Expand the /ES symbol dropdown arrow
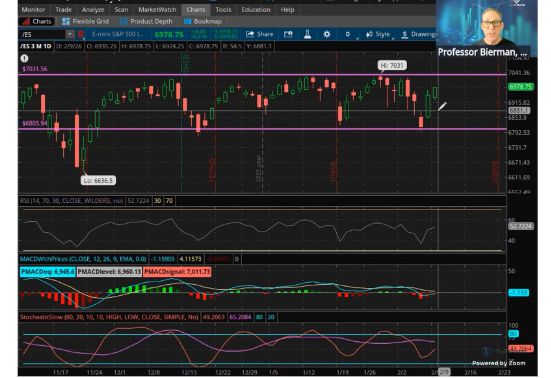The height and width of the screenshot is (378, 551). tap(70, 34)
